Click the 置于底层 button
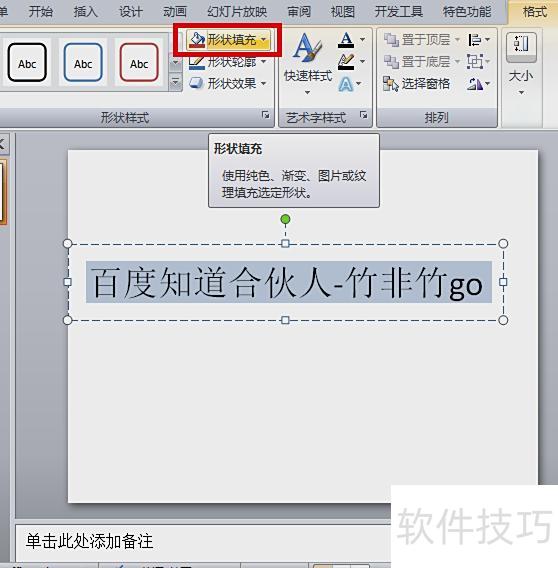 pos(417,62)
